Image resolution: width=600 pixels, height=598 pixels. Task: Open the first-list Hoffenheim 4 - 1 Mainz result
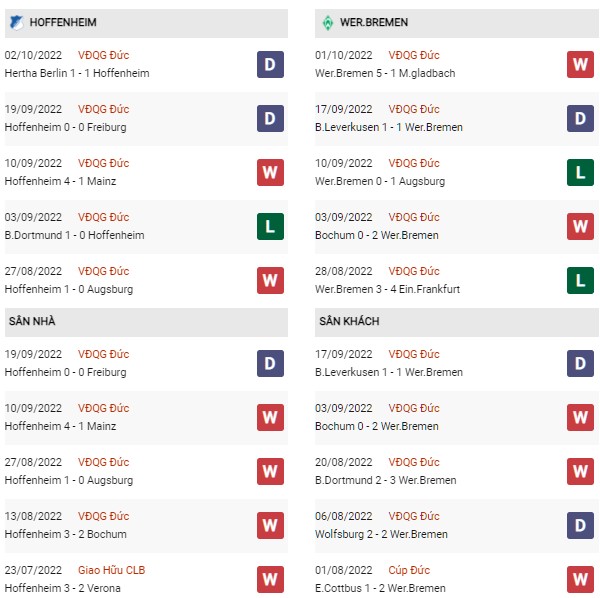tap(60, 181)
